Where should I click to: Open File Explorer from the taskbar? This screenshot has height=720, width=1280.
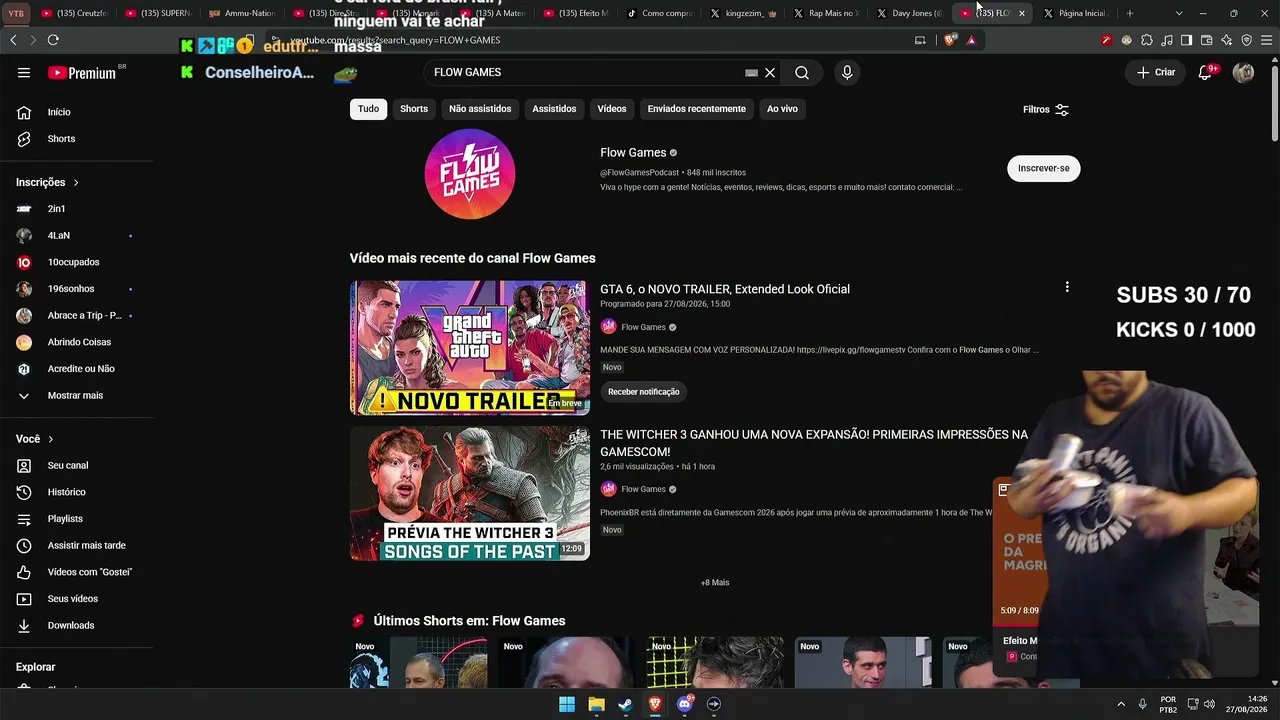596,704
